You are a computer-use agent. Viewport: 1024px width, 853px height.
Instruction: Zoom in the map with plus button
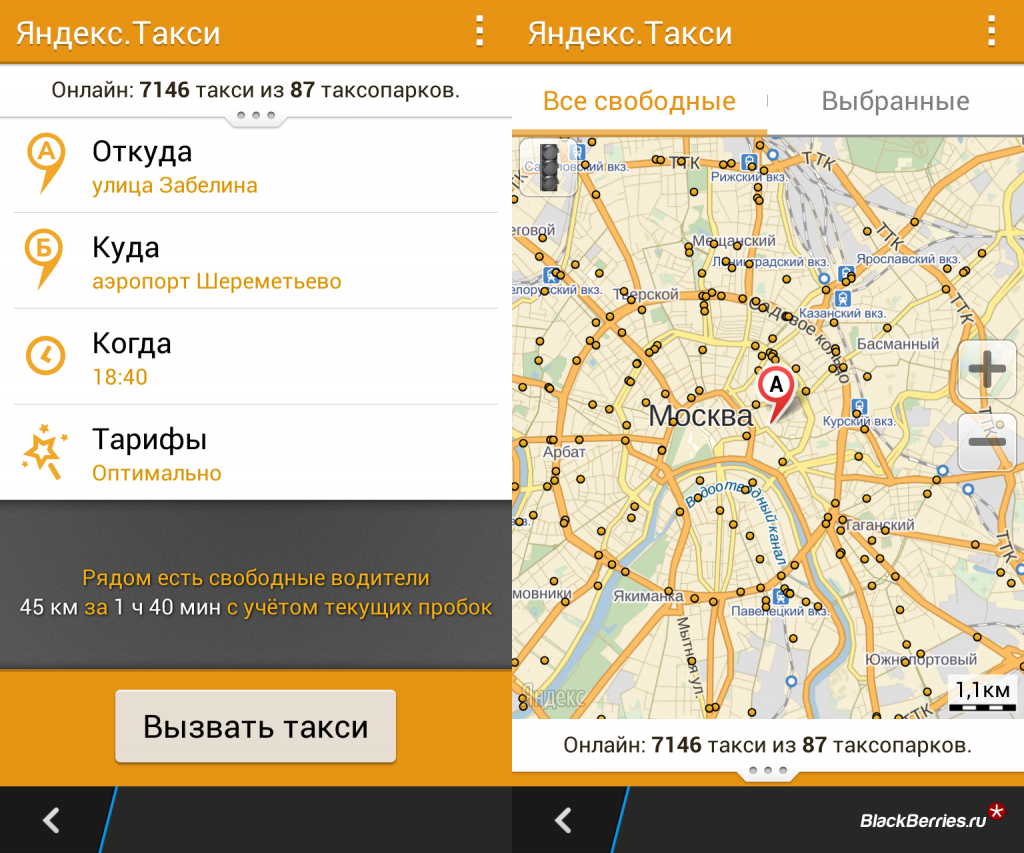point(987,370)
